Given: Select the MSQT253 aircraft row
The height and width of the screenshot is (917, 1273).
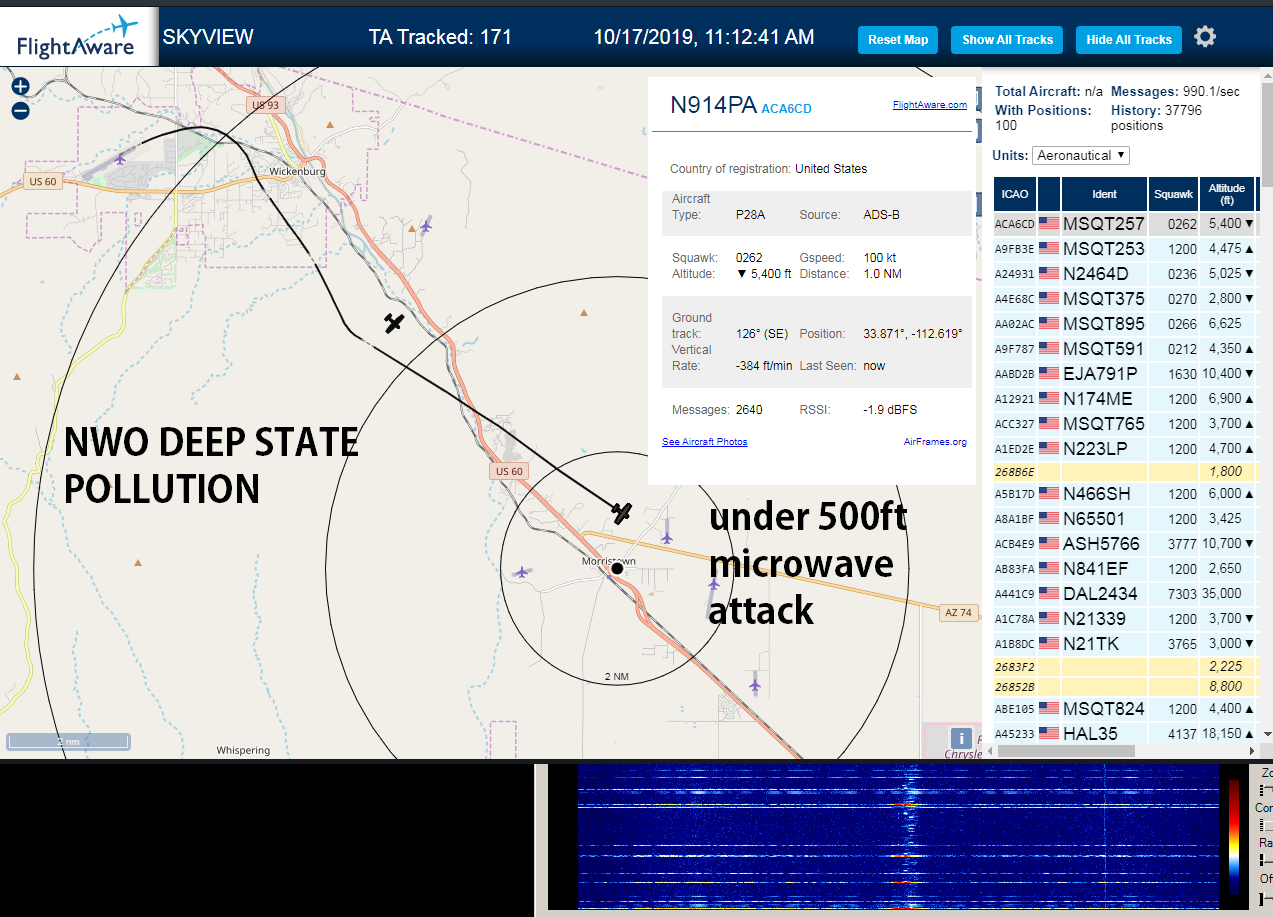Looking at the screenshot, I should pyautogui.click(x=1125, y=249).
